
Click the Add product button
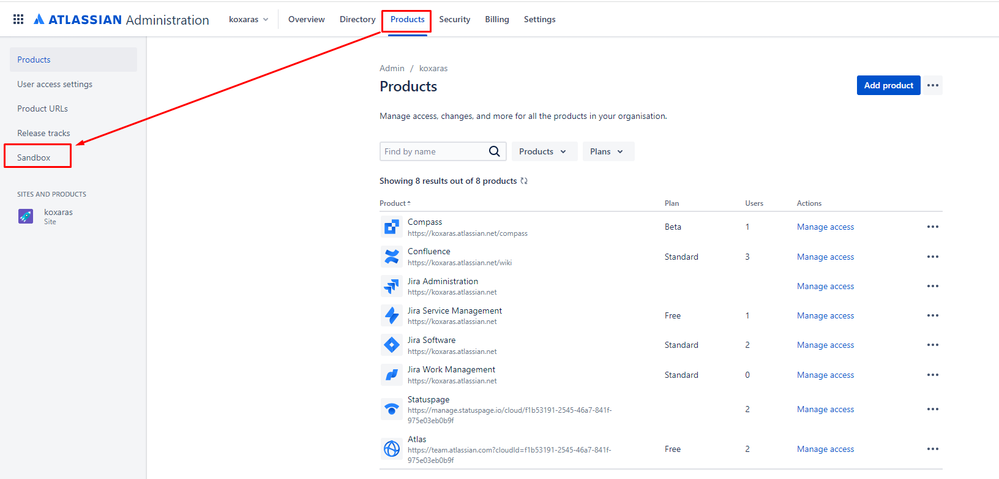[x=888, y=85]
